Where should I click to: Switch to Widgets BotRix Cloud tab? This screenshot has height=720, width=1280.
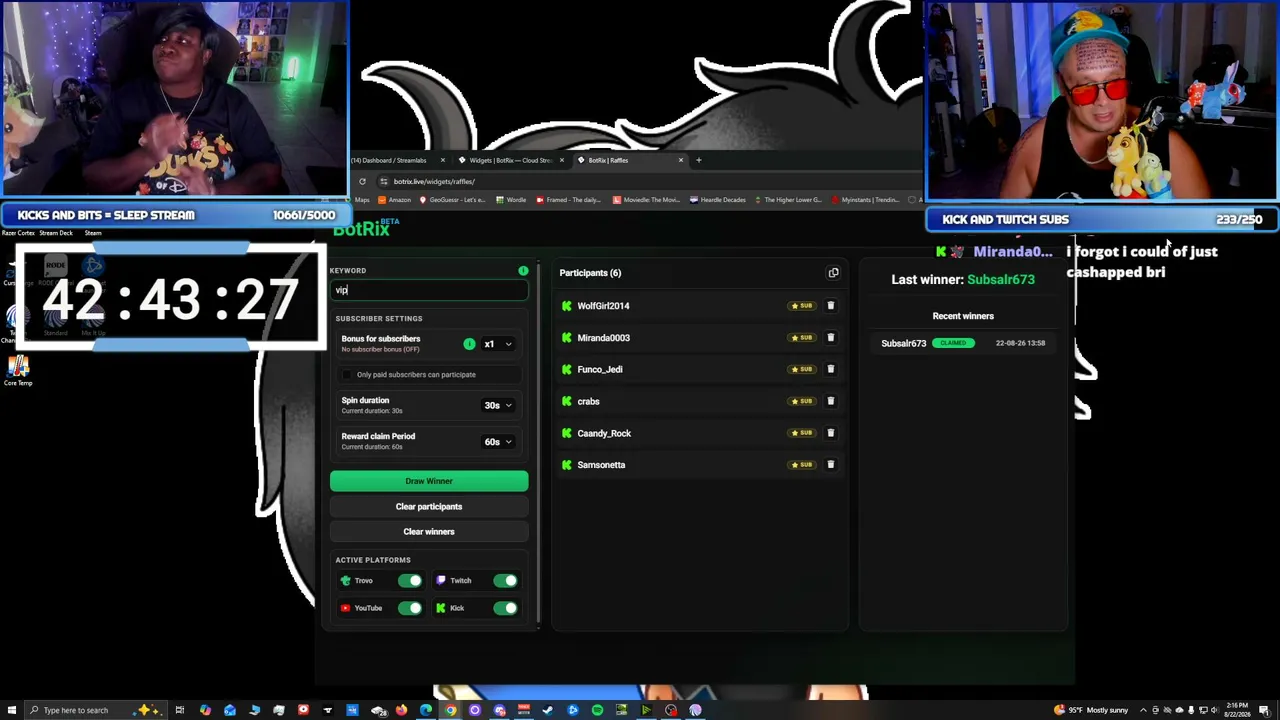[x=510, y=160]
